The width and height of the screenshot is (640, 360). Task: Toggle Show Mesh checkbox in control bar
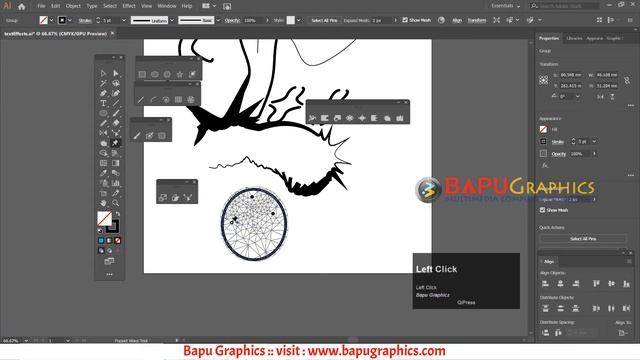pos(405,20)
